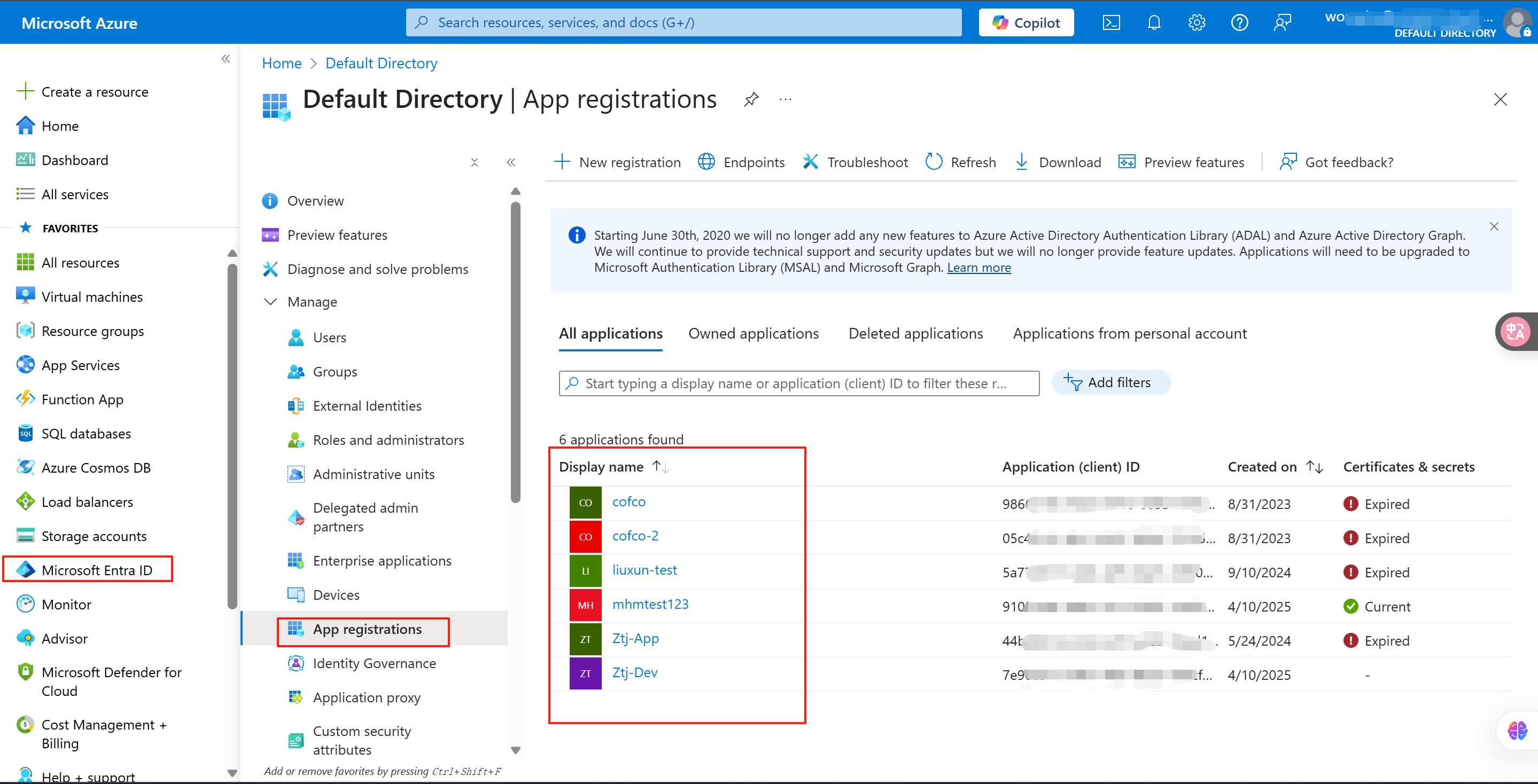Go to Default Directory breadcrumb
Screen dimensions: 1538x784
[381, 63]
